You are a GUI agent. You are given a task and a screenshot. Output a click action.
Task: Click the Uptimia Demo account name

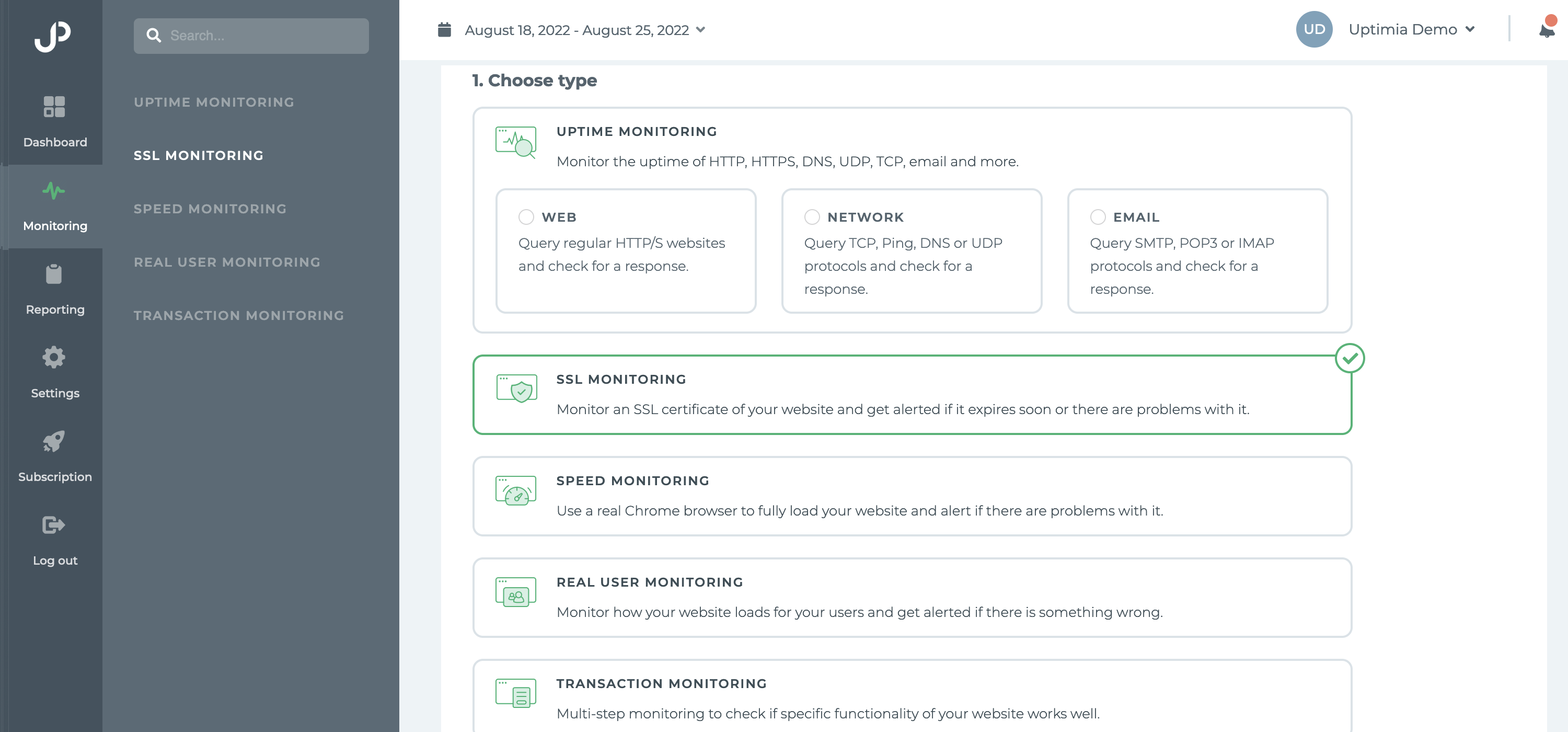tap(1402, 29)
